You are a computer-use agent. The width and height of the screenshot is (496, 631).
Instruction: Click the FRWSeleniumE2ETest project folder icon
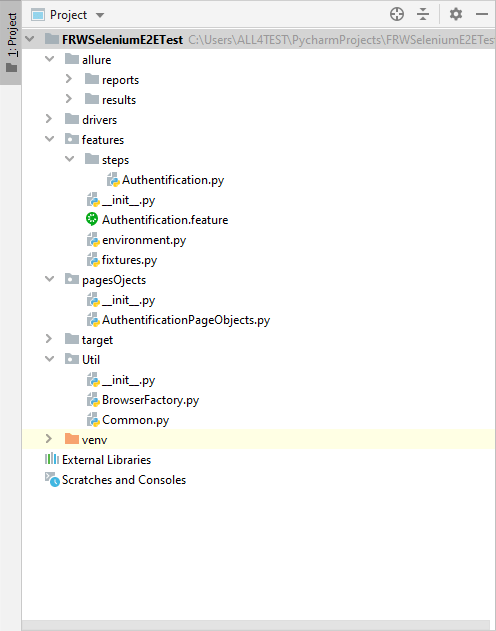point(51,39)
